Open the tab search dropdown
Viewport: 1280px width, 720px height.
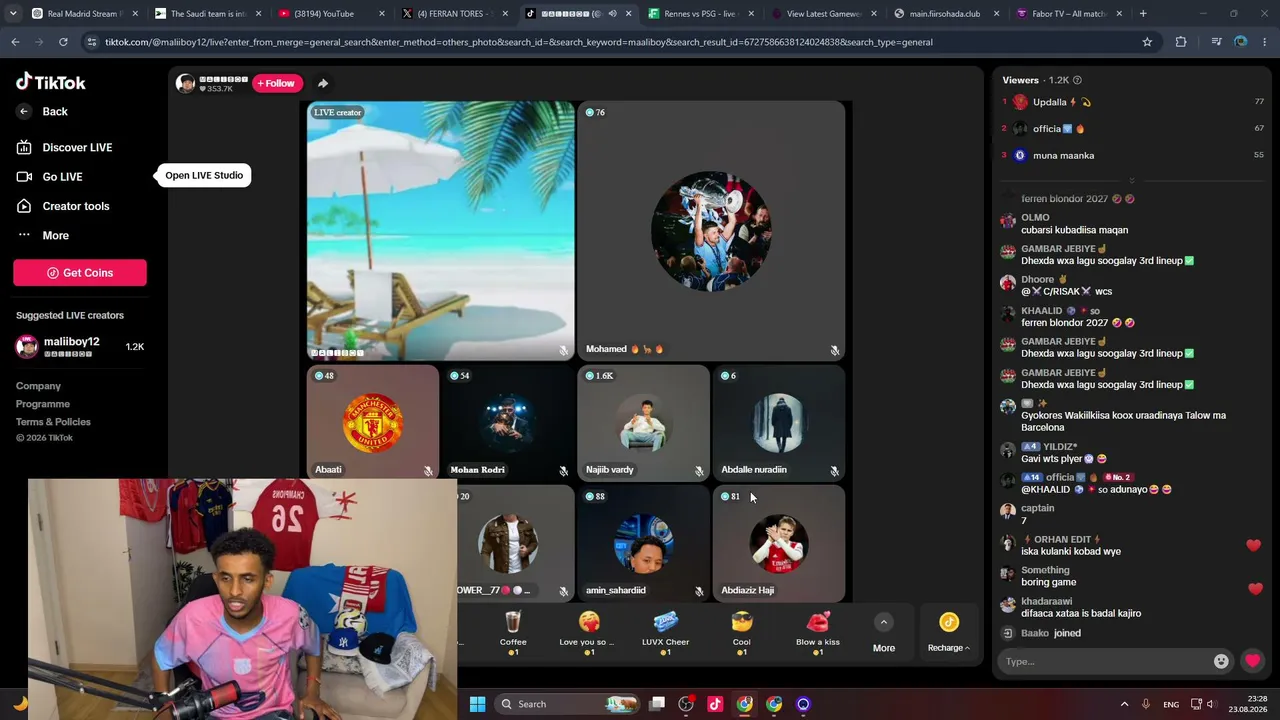tap(13, 14)
